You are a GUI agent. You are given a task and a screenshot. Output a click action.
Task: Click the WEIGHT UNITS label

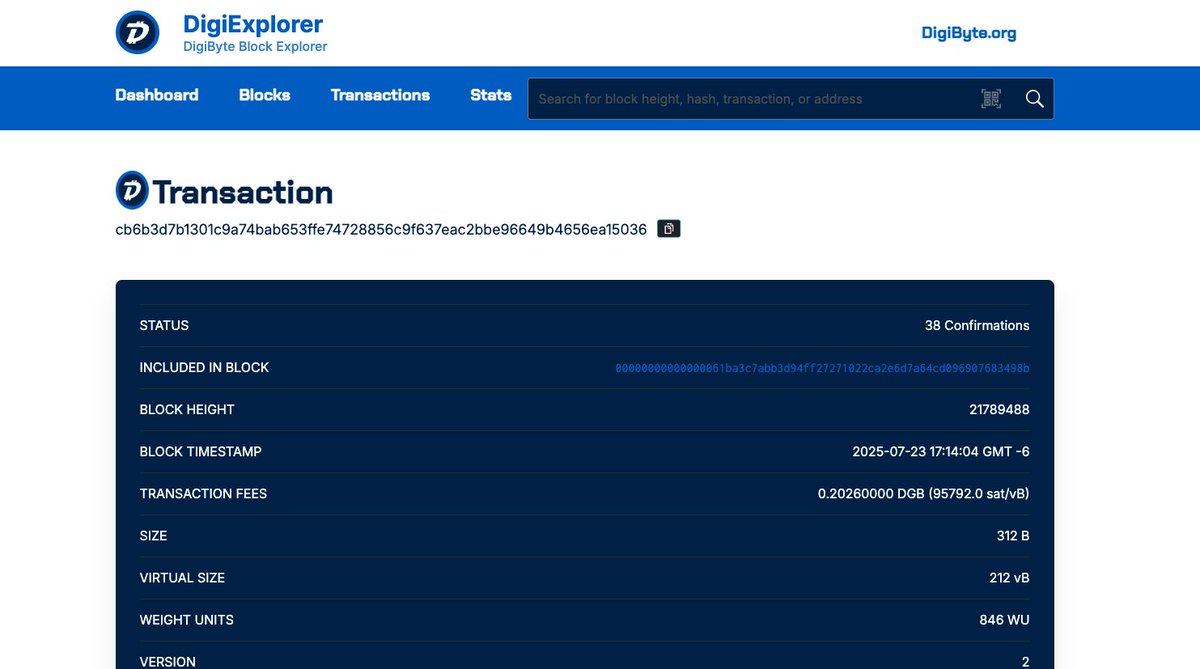186,619
